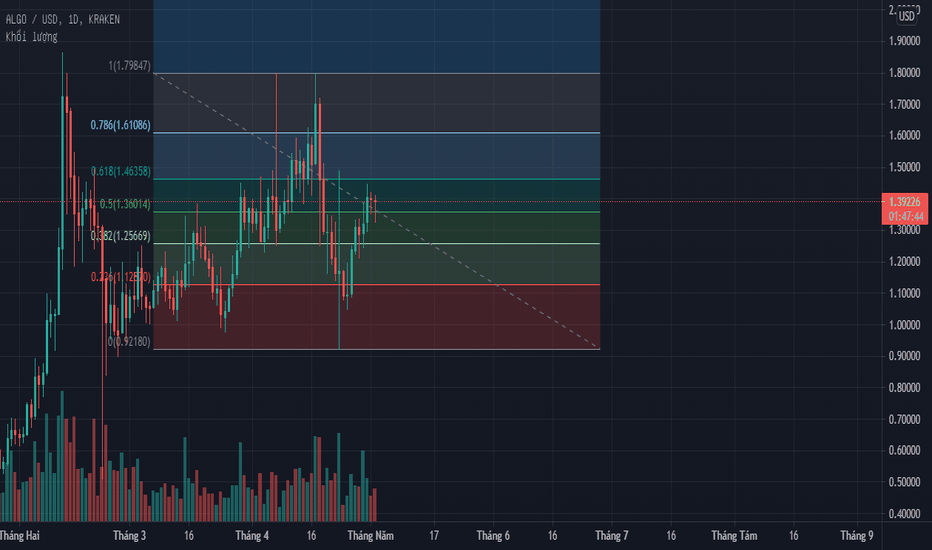Click the Tháng Năm time axis label
932x550 pixels.
(x=370, y=536)
